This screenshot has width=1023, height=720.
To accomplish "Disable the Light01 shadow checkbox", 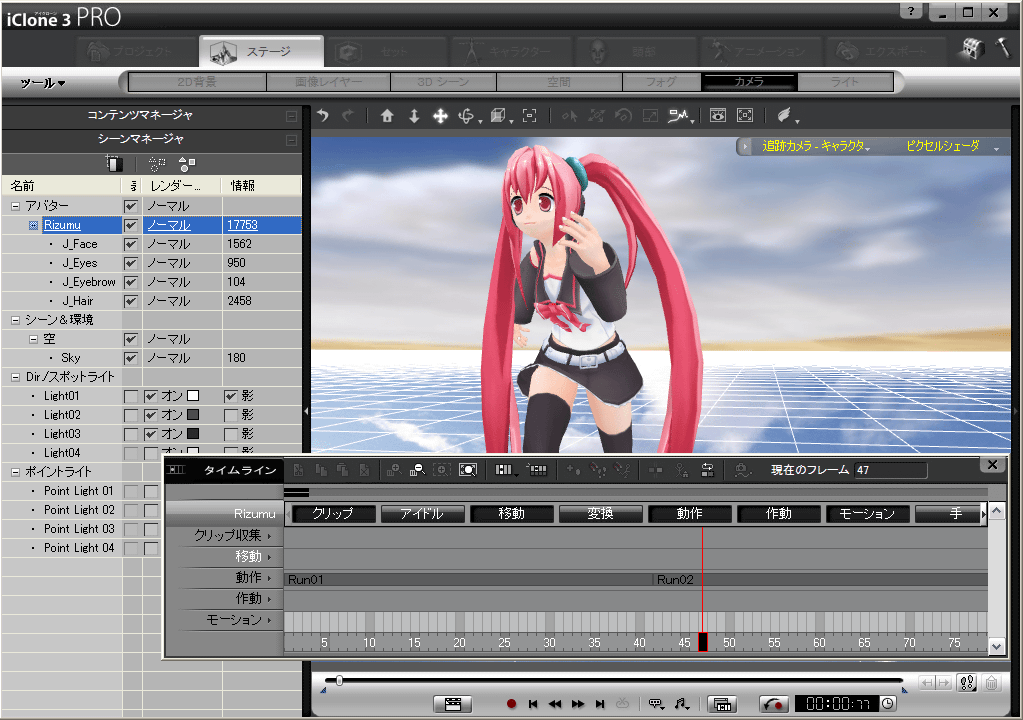I will [230, 396].
